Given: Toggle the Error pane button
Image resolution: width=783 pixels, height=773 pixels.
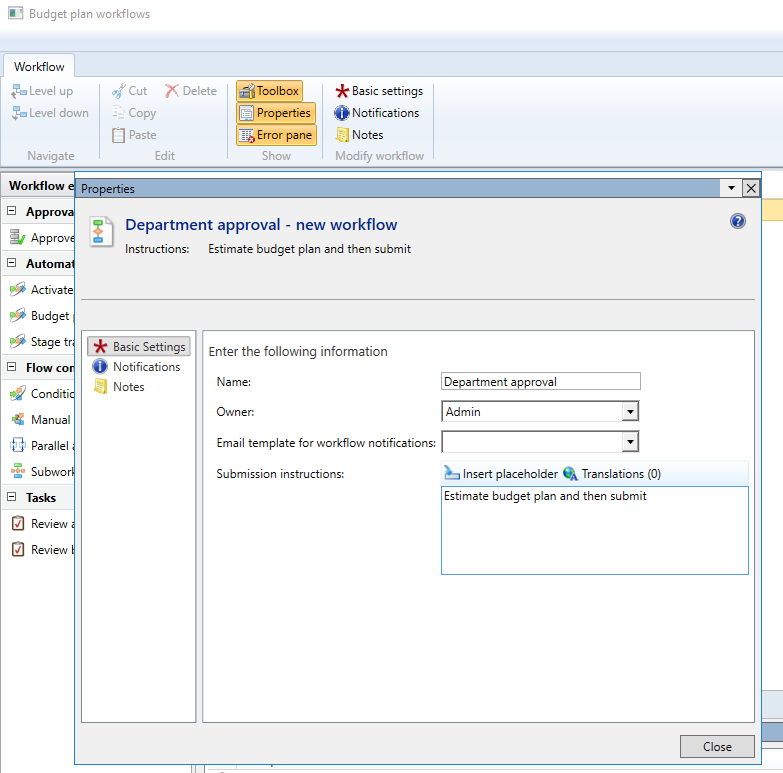Looking at the screenshot, I should pyautogui.click(x=275, y=135).
